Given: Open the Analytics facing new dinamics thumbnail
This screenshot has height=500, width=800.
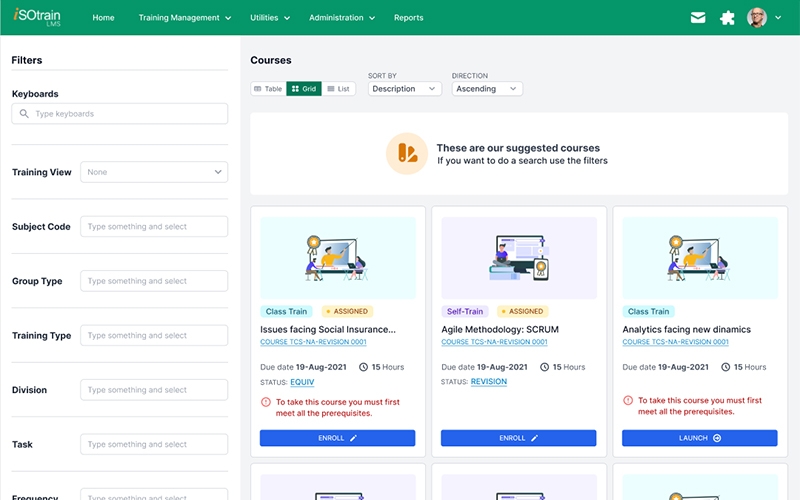Looking at the screenshot, I should click(x=700, y=258).
